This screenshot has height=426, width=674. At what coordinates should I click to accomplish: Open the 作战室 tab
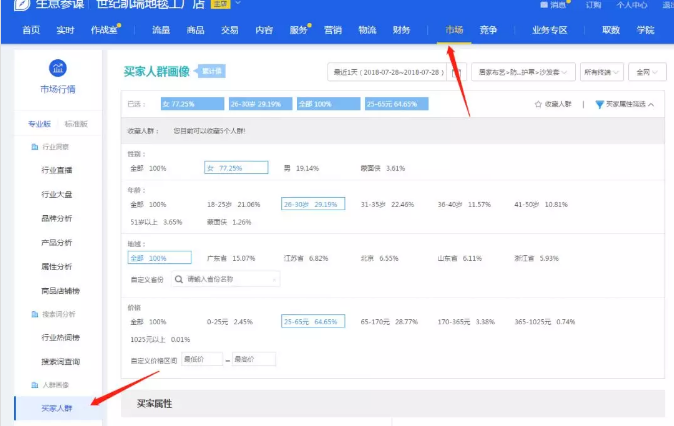click(x=104, y=30)
